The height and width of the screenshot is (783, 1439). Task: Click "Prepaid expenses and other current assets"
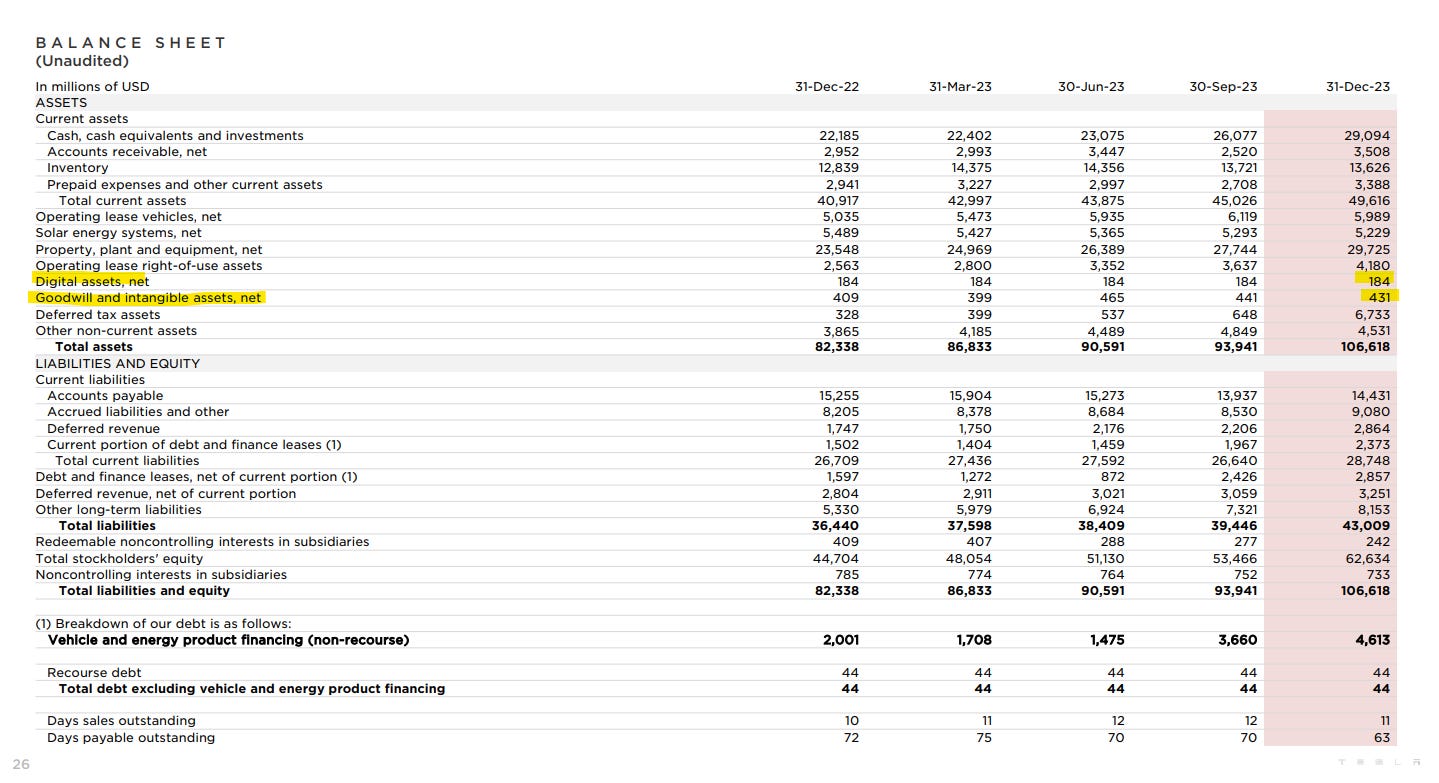click(x=185, y=185)
